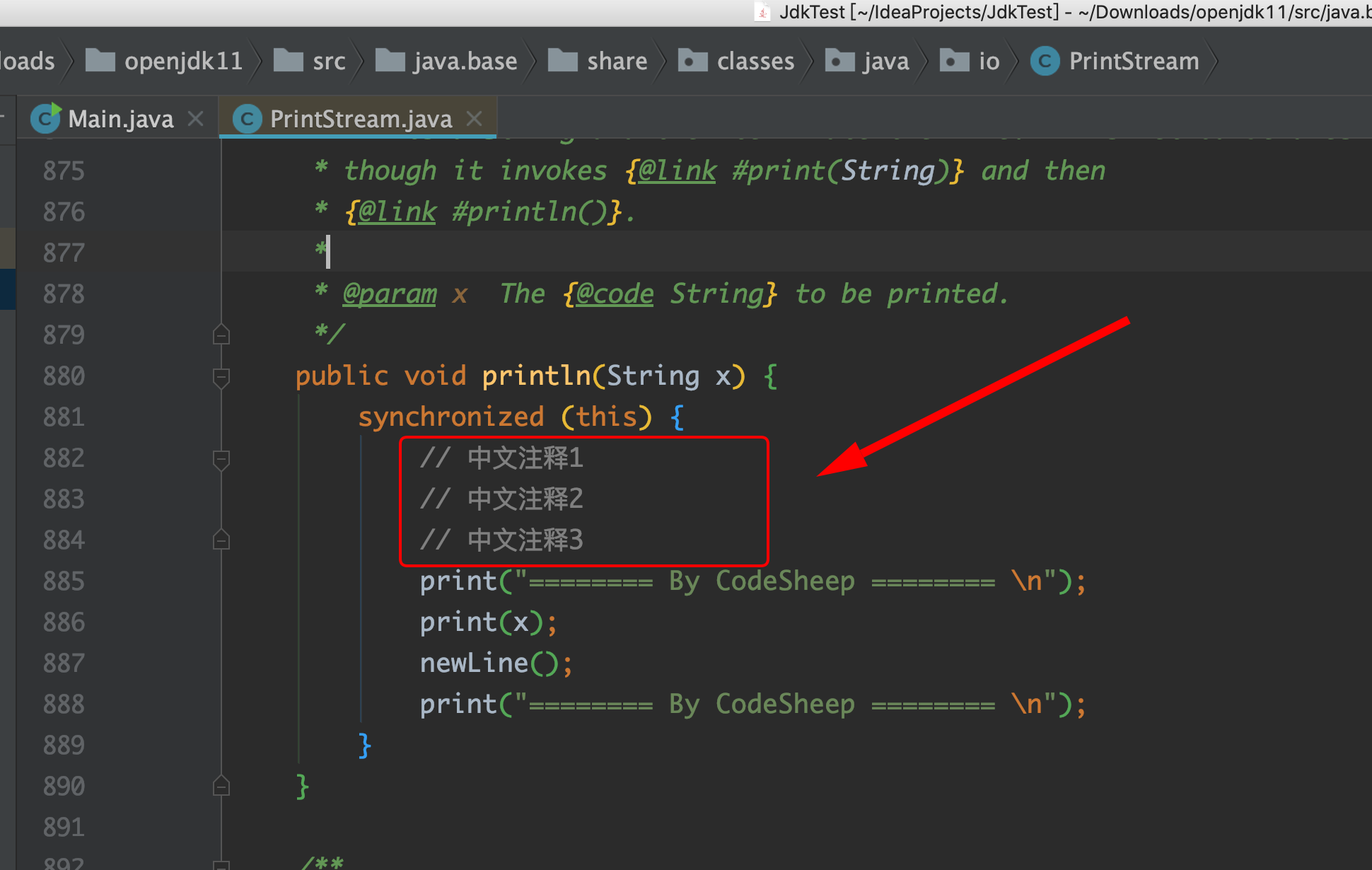Click the Main.java tab class icon
1372x870 pixels.
[45, 118]
